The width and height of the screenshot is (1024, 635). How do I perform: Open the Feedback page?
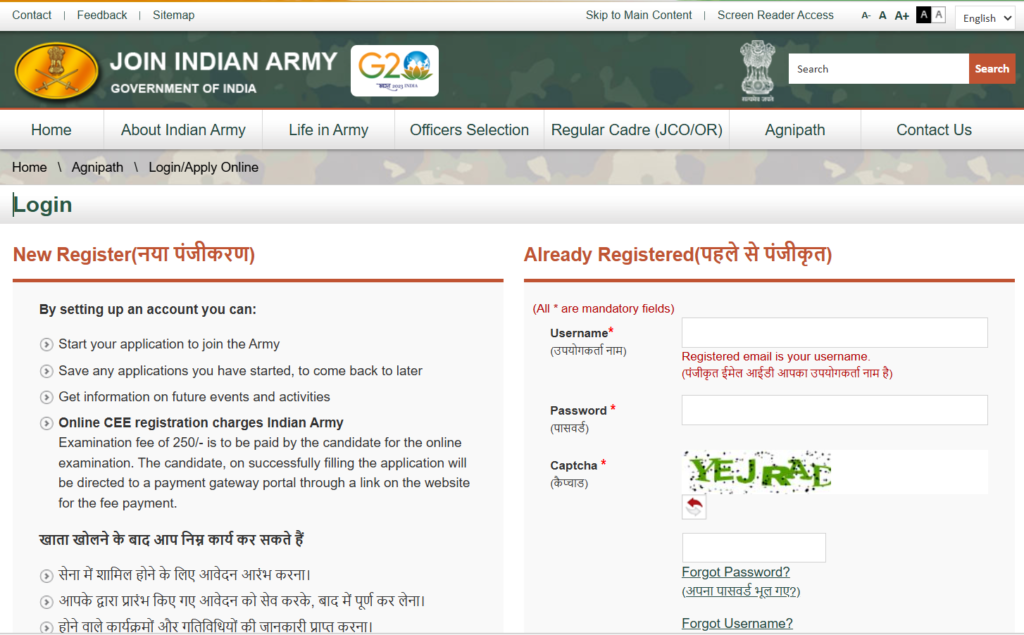click(x=101, y=14)
